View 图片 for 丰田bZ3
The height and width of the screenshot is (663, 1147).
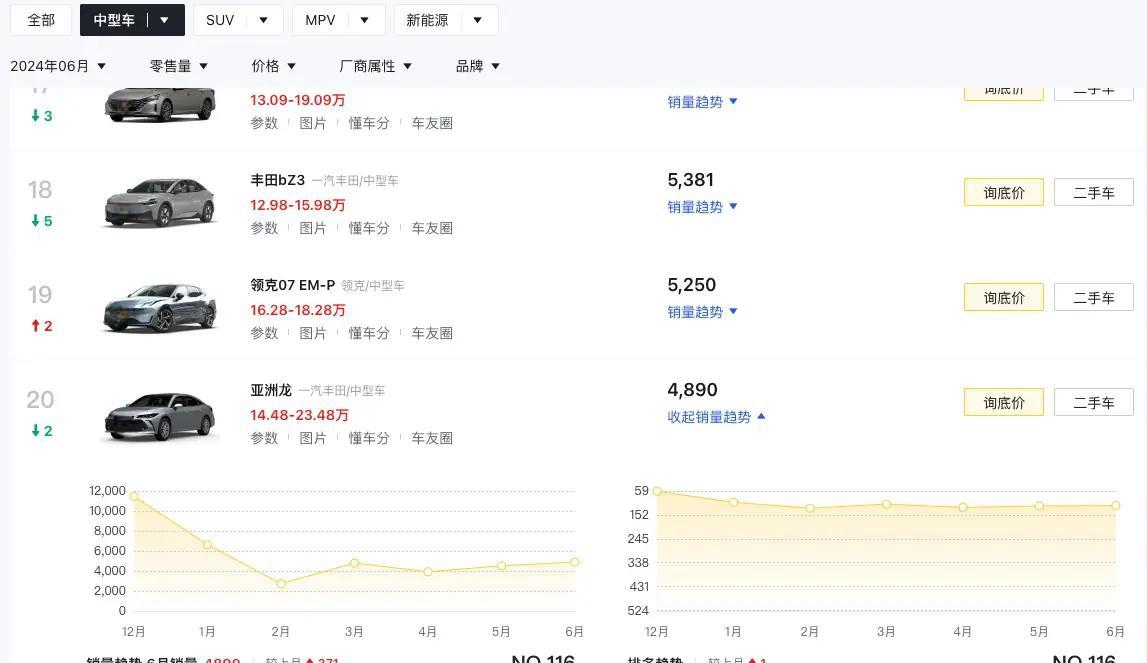click(x=313, y=228)
